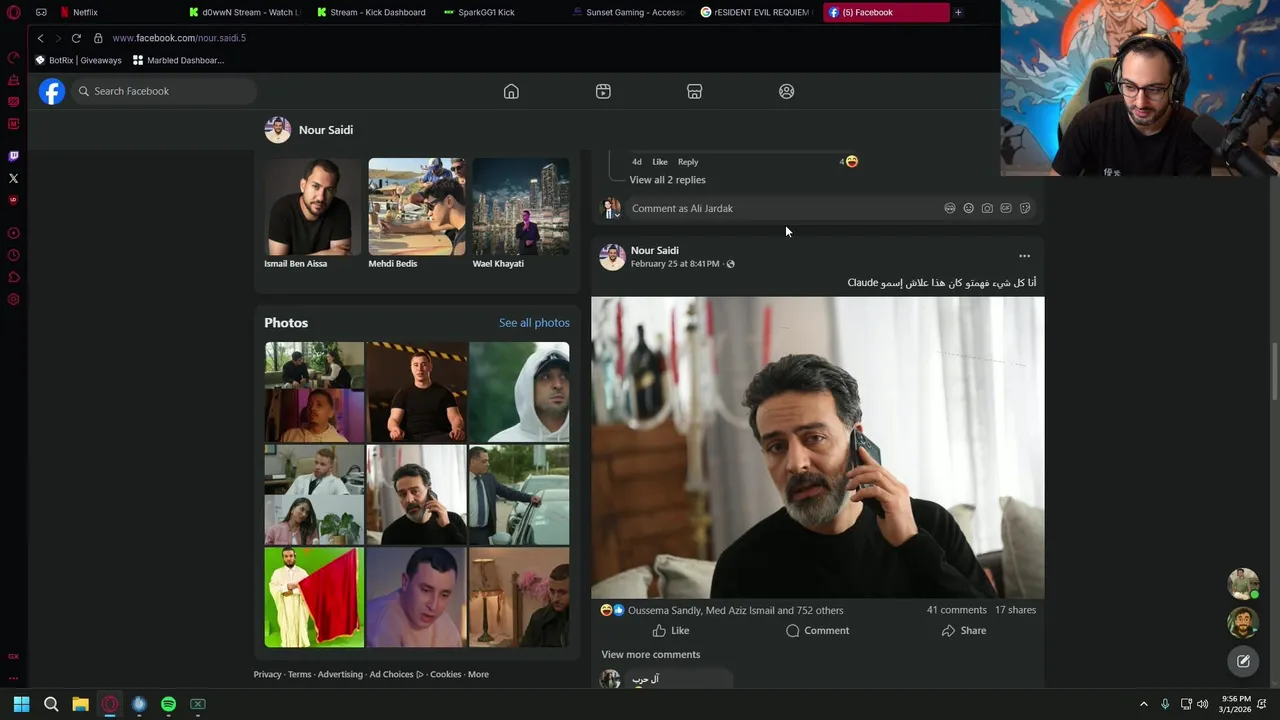Switch to the Sunset Gaming tab
The image size is (1280, 720).
coord(628,12)
